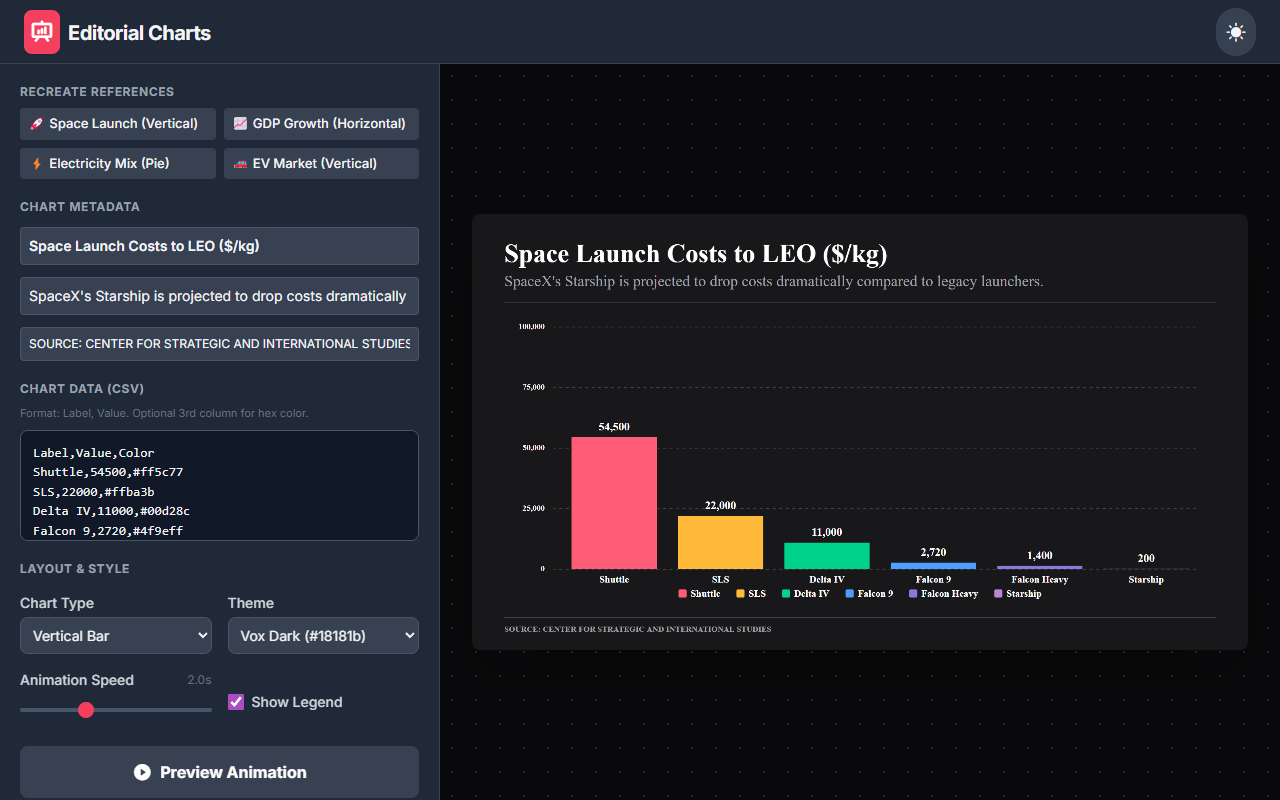This screenshot has width=1280, height=800.
Task: Toggle the Delta IV legend entry
Action: (x=805, y=594)
